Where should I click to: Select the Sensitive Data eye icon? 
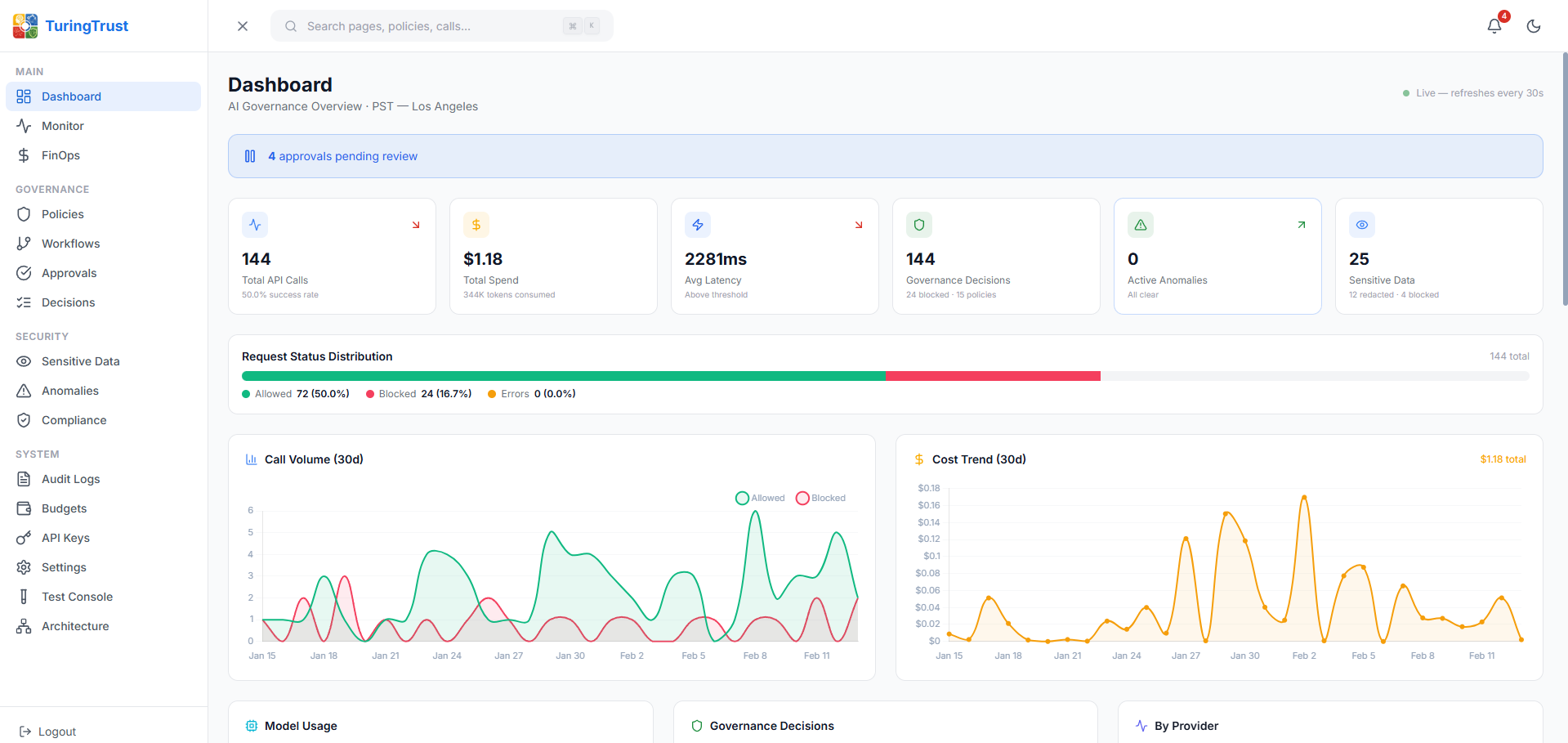tap(24, 360)
